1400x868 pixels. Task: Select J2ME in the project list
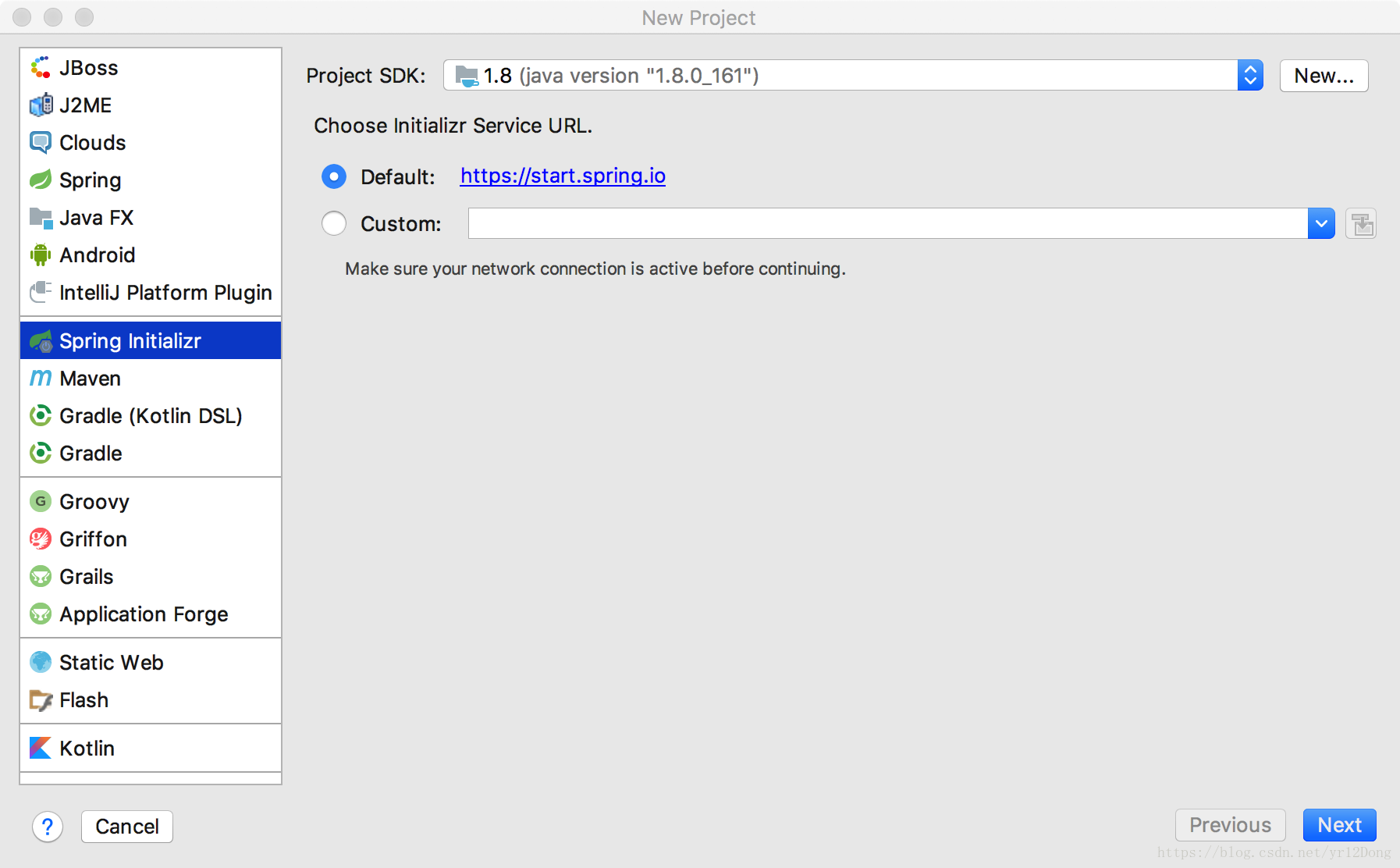(151, 105)
